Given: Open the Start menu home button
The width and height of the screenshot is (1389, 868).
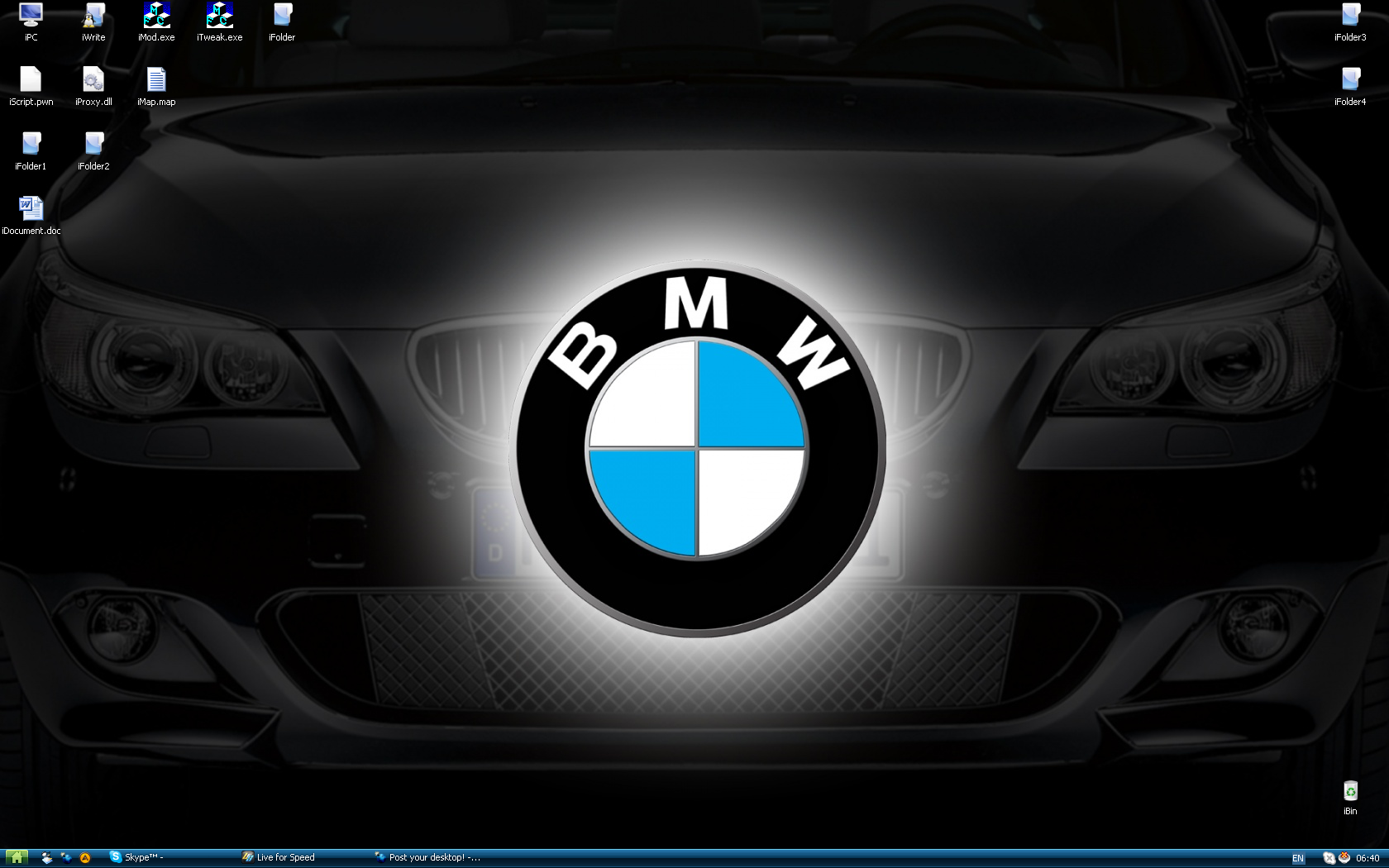Looking at the screenshot, I should 16,858.
